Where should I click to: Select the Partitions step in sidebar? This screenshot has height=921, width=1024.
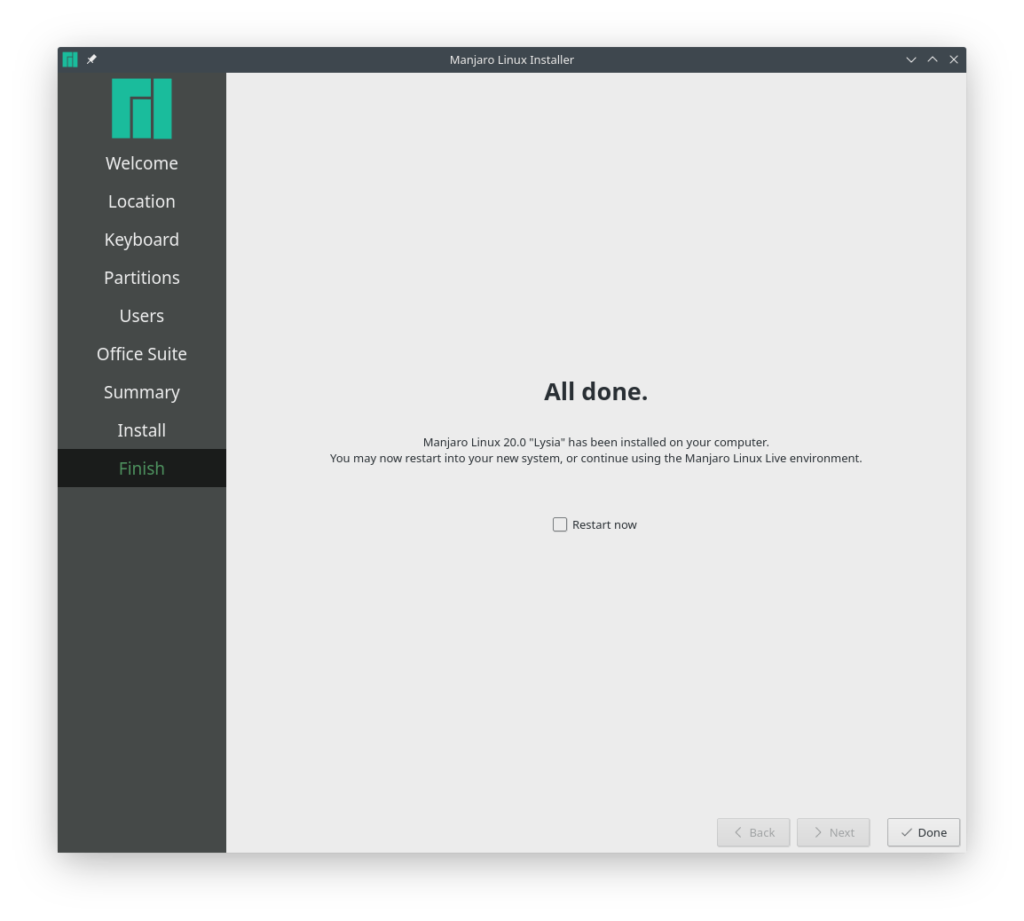[142, 278]
